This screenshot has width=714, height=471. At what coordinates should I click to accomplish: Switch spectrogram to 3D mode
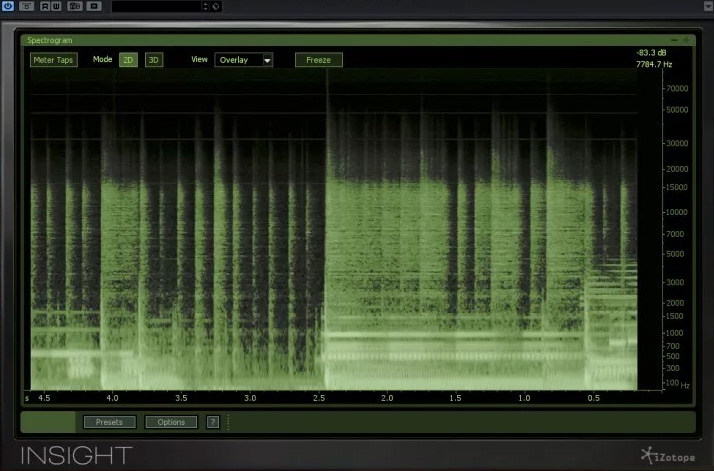tap(154, 60)
